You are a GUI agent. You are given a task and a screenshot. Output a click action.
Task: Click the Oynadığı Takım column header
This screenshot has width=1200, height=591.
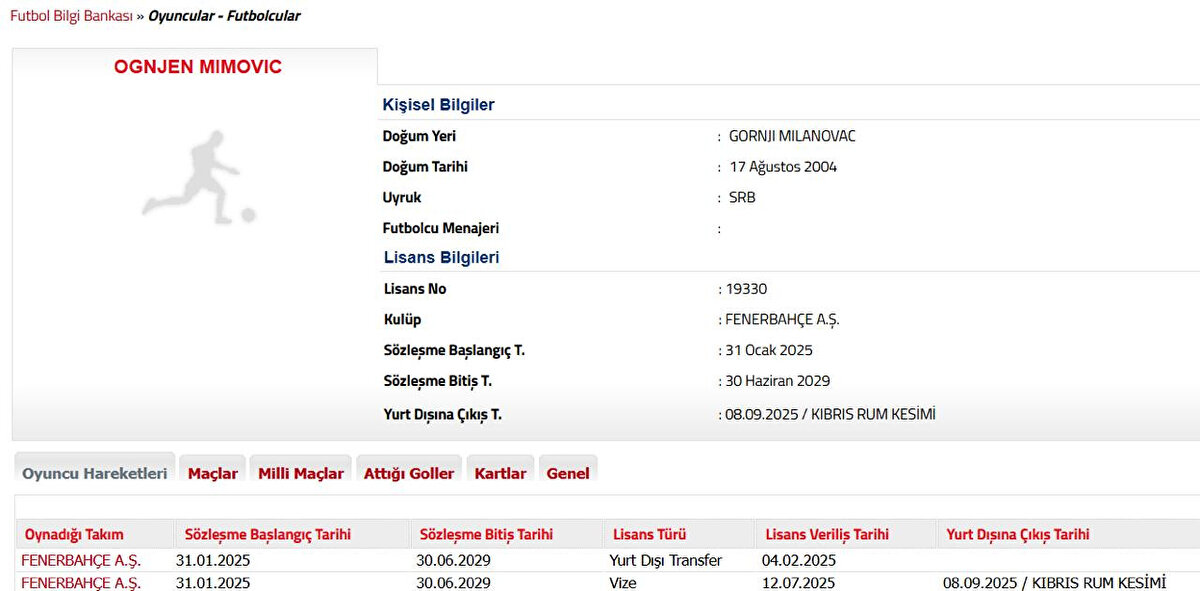pyautogui.click(x=74, y=535)
